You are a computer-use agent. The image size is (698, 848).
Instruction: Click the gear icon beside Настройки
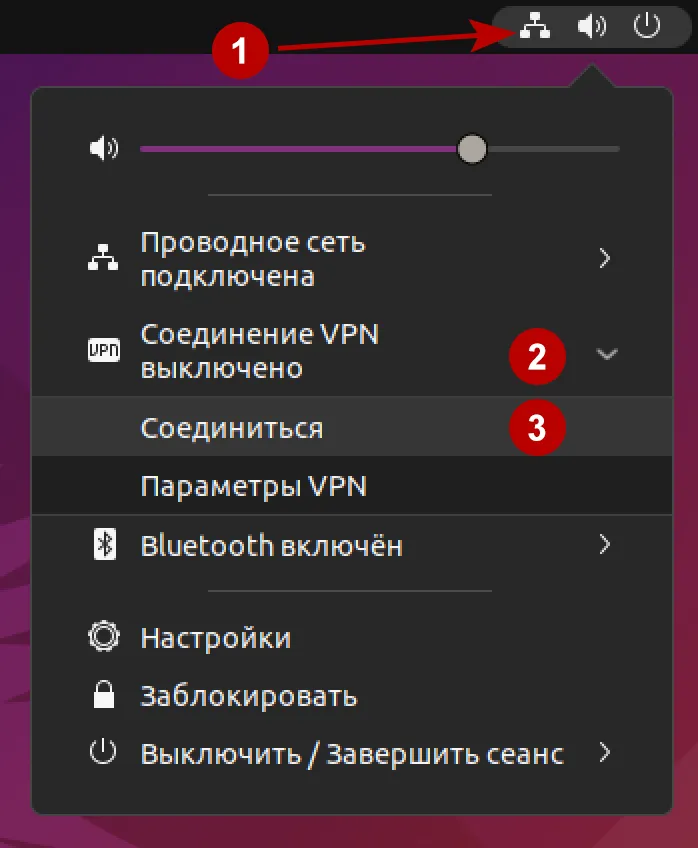click(105, 637)
